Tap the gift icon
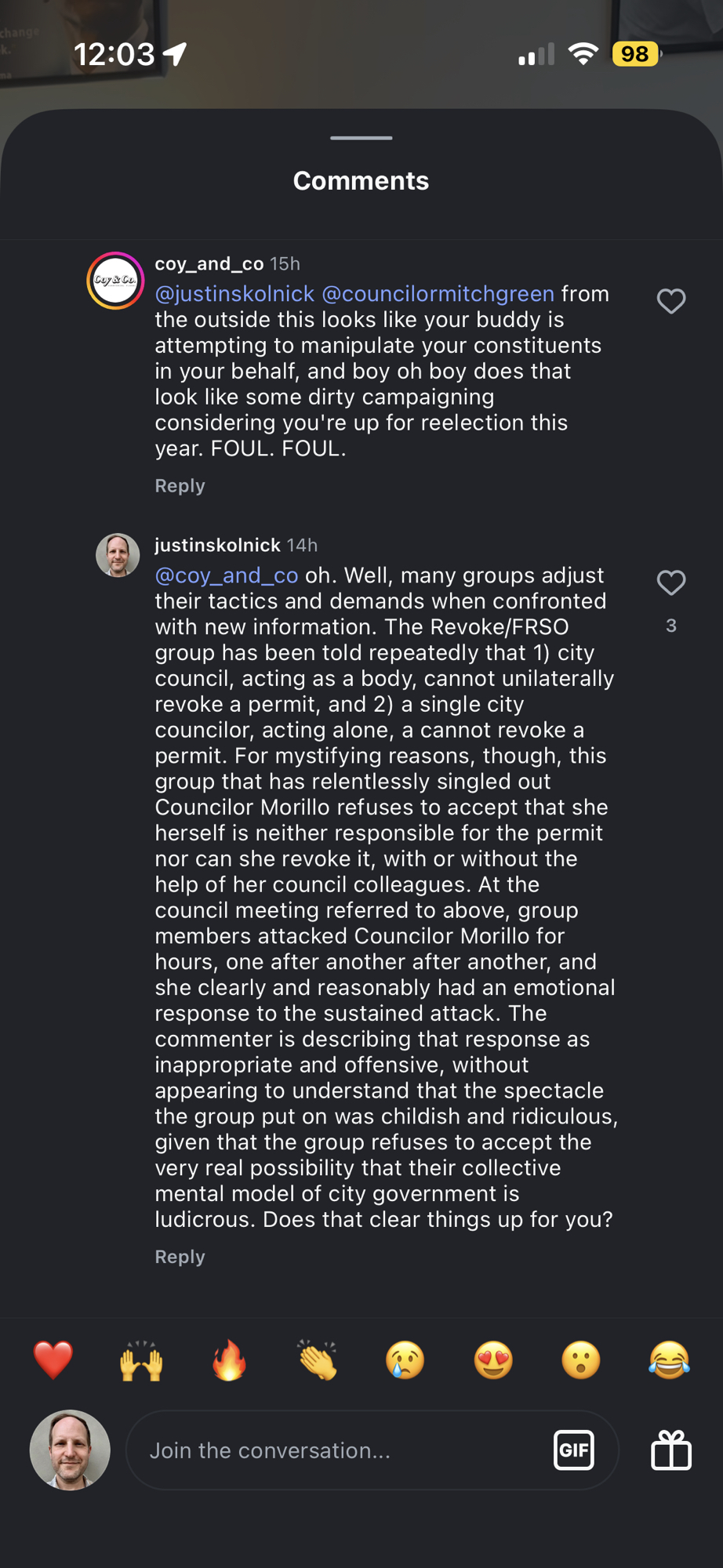The image size is (723, 1568). 671,1450
